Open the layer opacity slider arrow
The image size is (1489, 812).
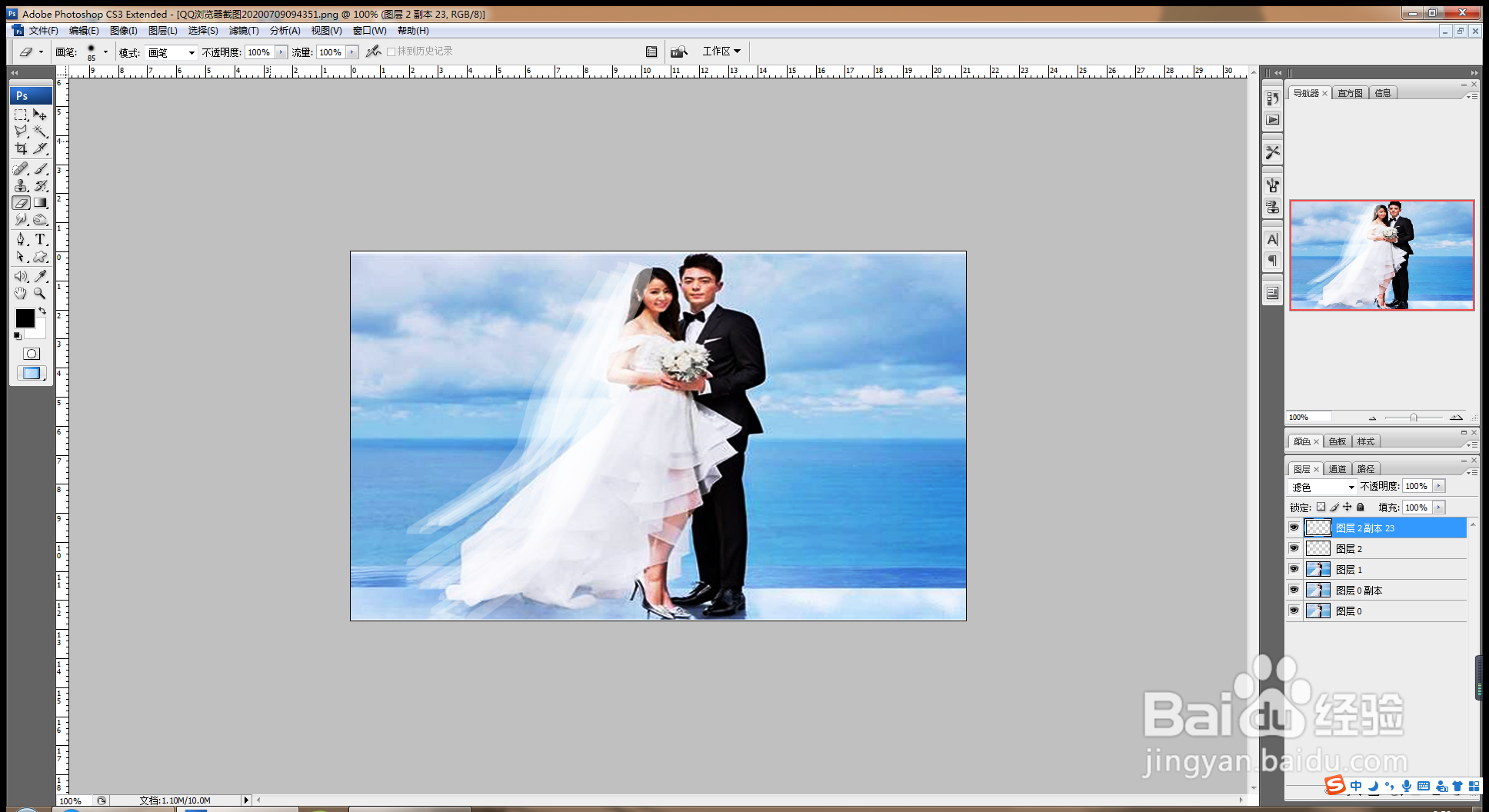point(1439,486)
